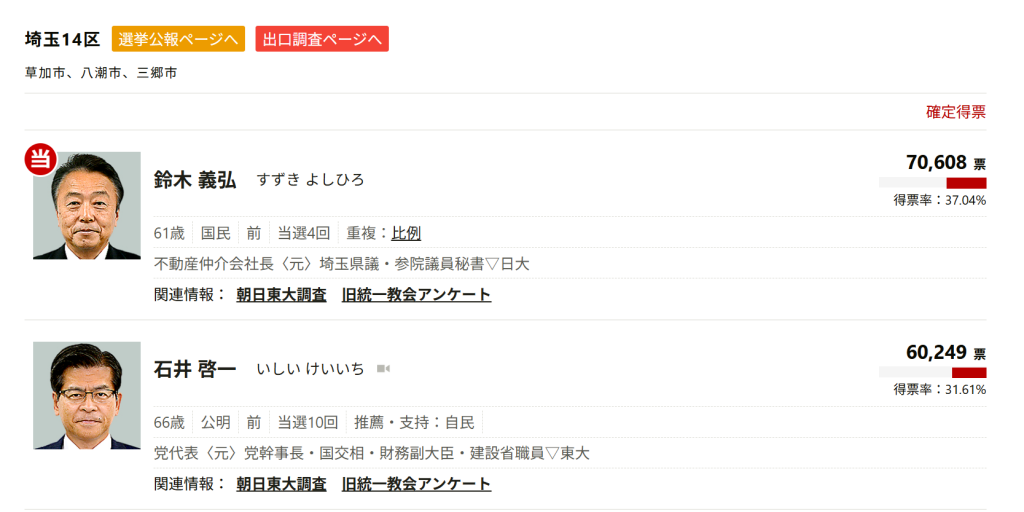Viewport: 1024px width, 512px height.
Task: Open 朝日東大調査 link under 石井 啓一
Action: pyautogui.click(x=281, y=484)
